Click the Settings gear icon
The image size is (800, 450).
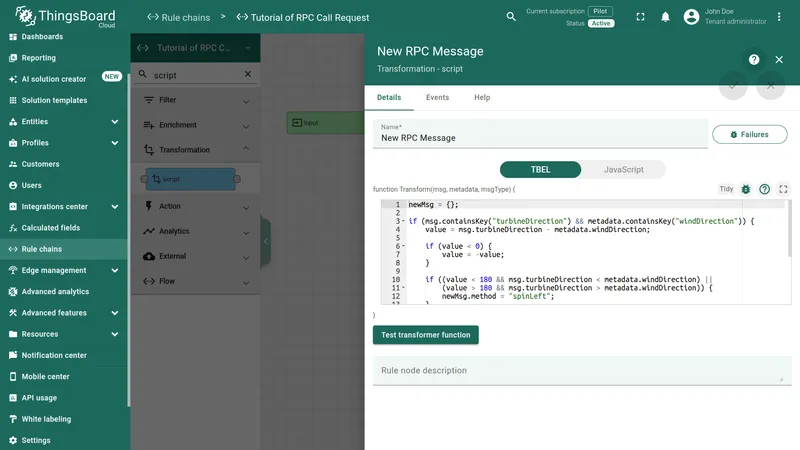pyautogui.click(x=13, y=440)
